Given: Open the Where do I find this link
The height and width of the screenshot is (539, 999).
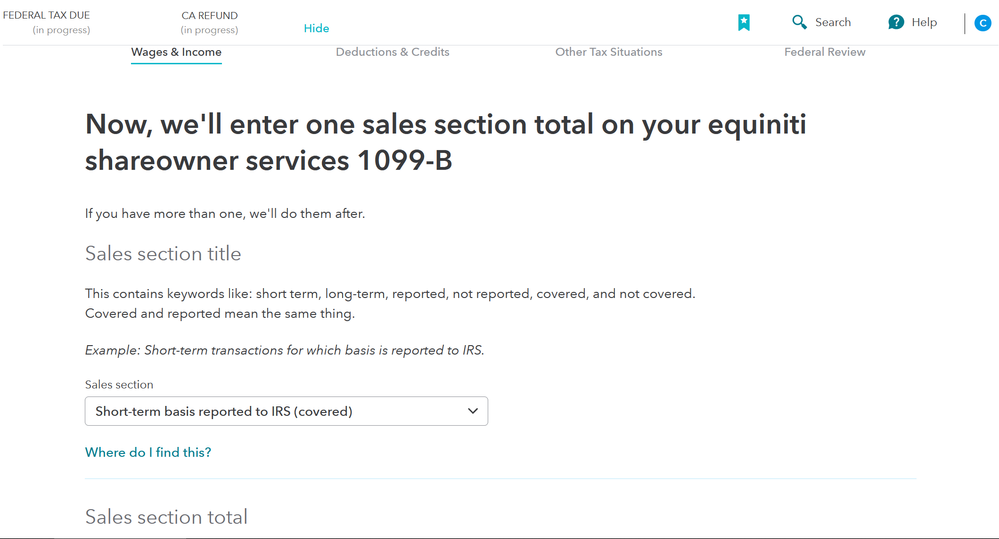Looking at the screenshot, I should (148, 452).
